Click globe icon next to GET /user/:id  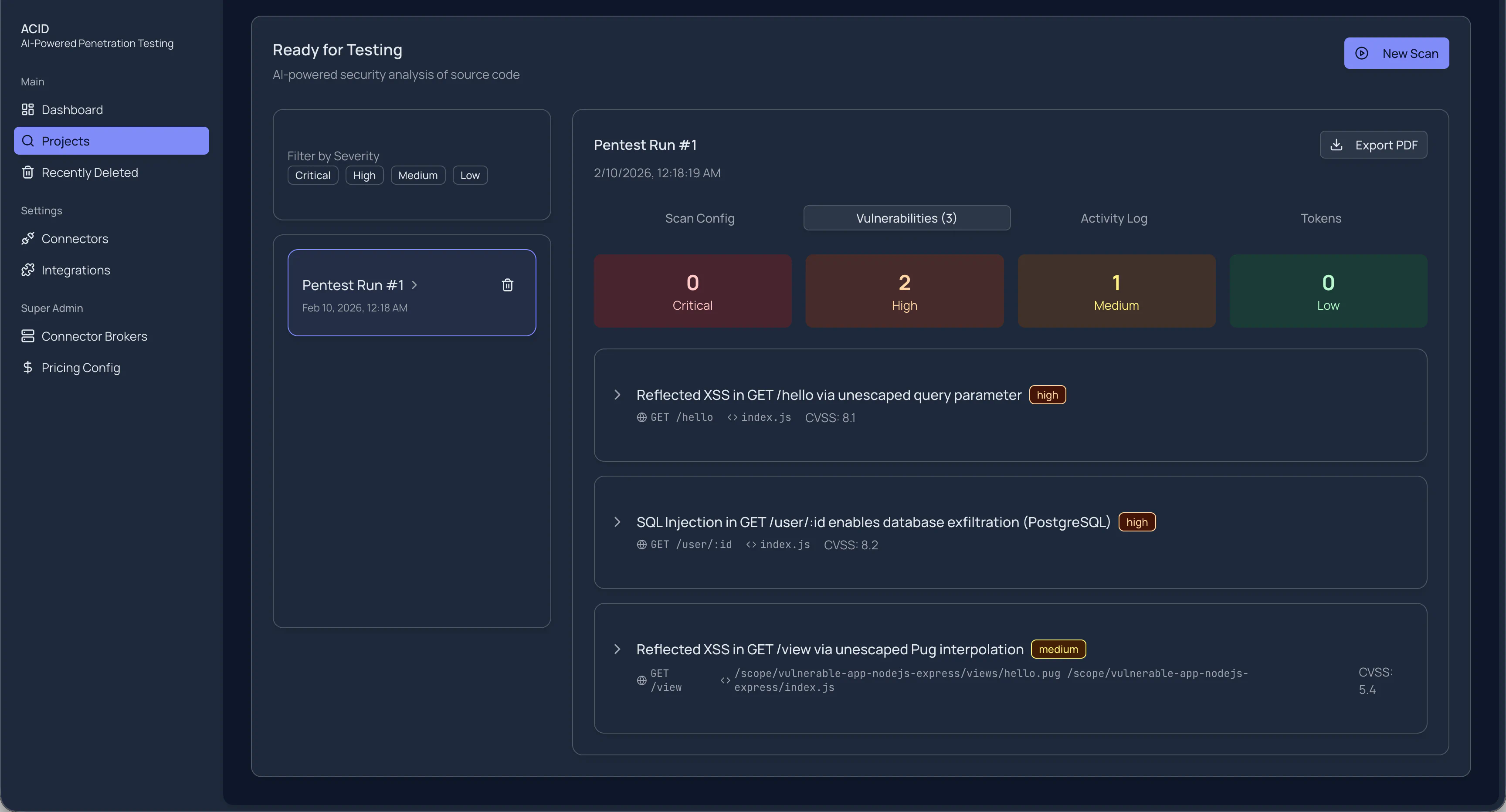(x=641, y=544)
